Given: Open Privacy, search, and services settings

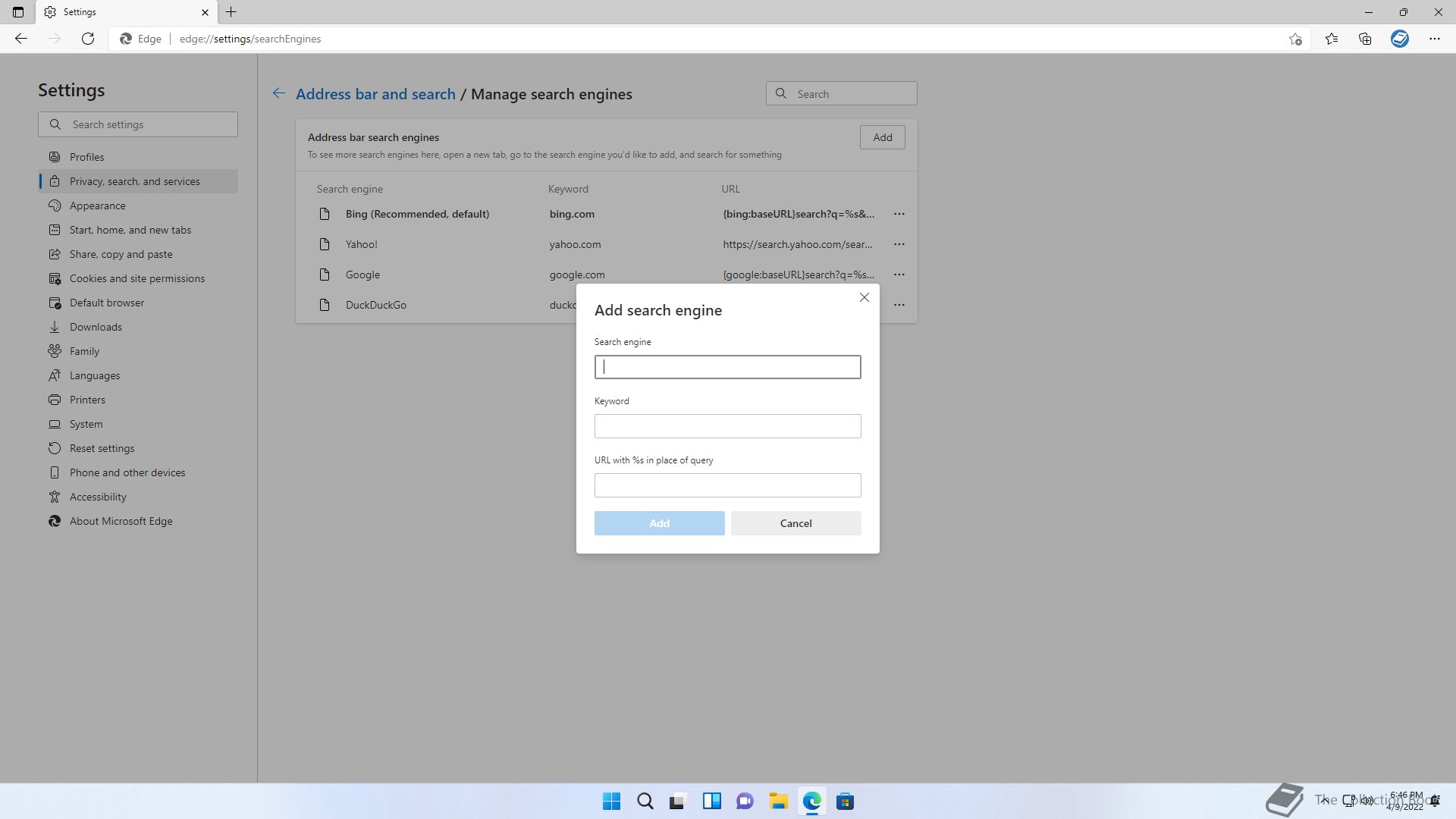Looking at the screenshot, I should (138, 181).
